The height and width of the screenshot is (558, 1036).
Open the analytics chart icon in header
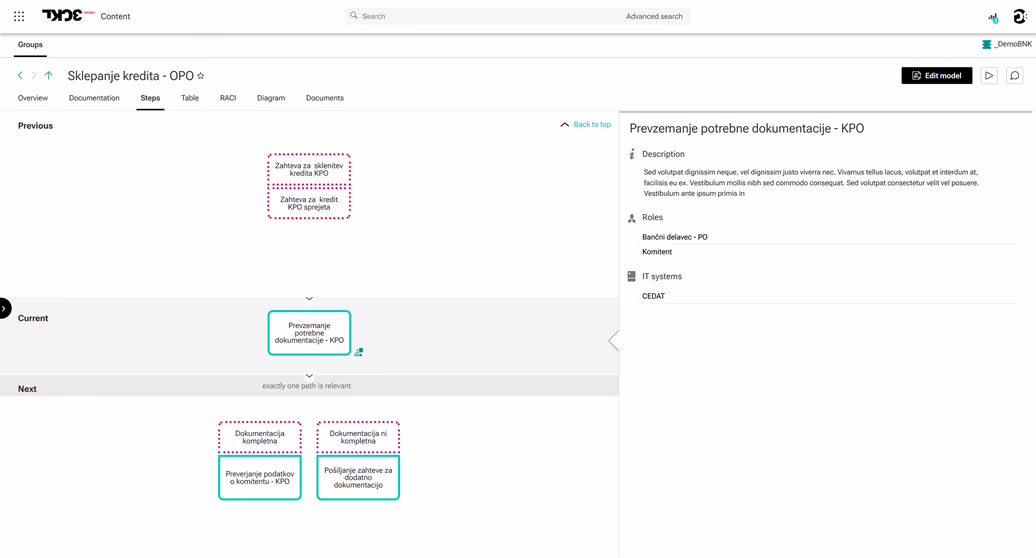[x=993, y=17]
